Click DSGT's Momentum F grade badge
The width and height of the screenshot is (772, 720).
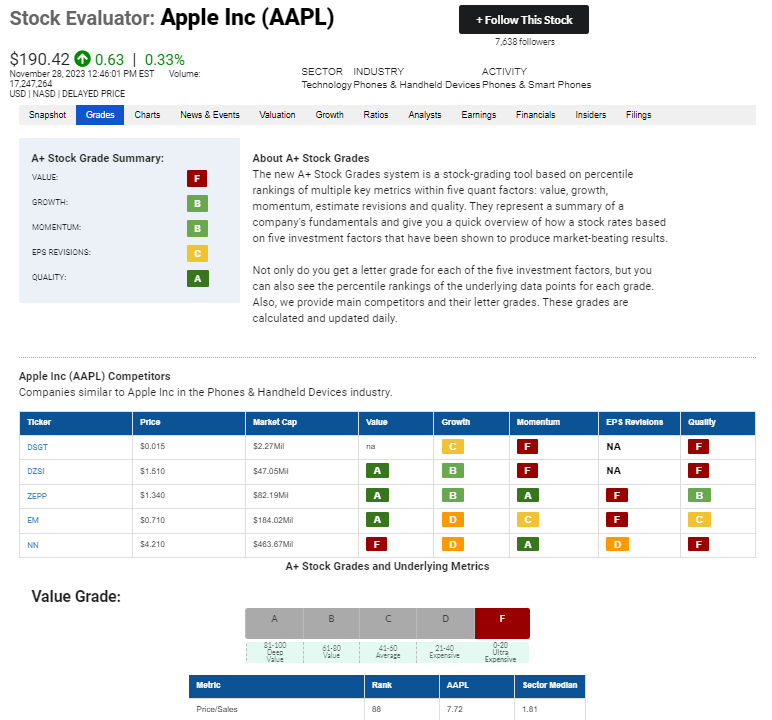point(527,447)
